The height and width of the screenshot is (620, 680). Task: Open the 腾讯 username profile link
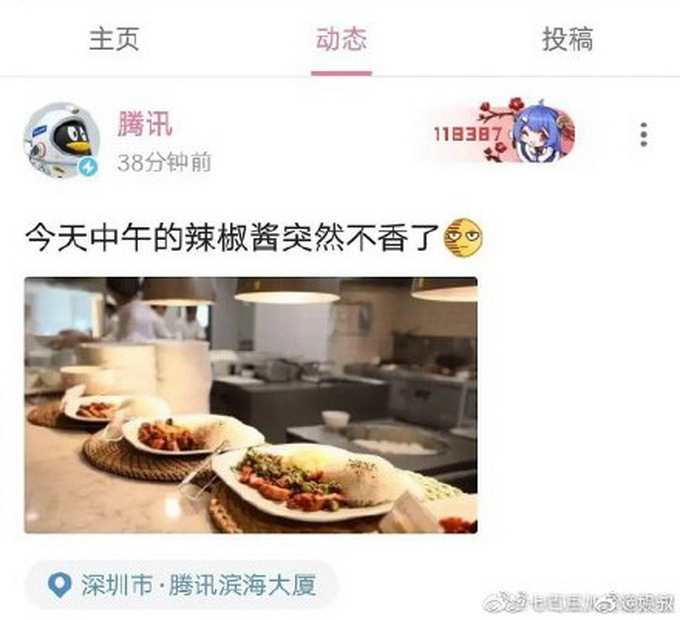[x=145, y=124]
